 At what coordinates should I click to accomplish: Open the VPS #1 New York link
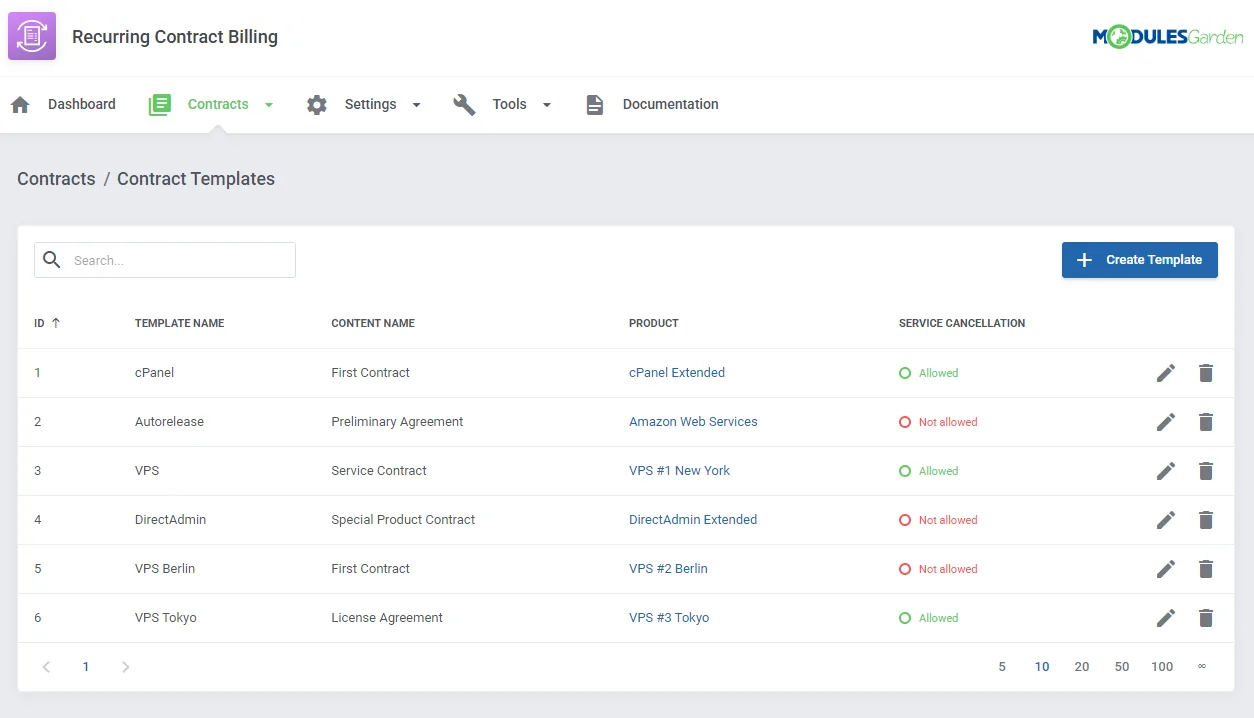click(680, 471)
